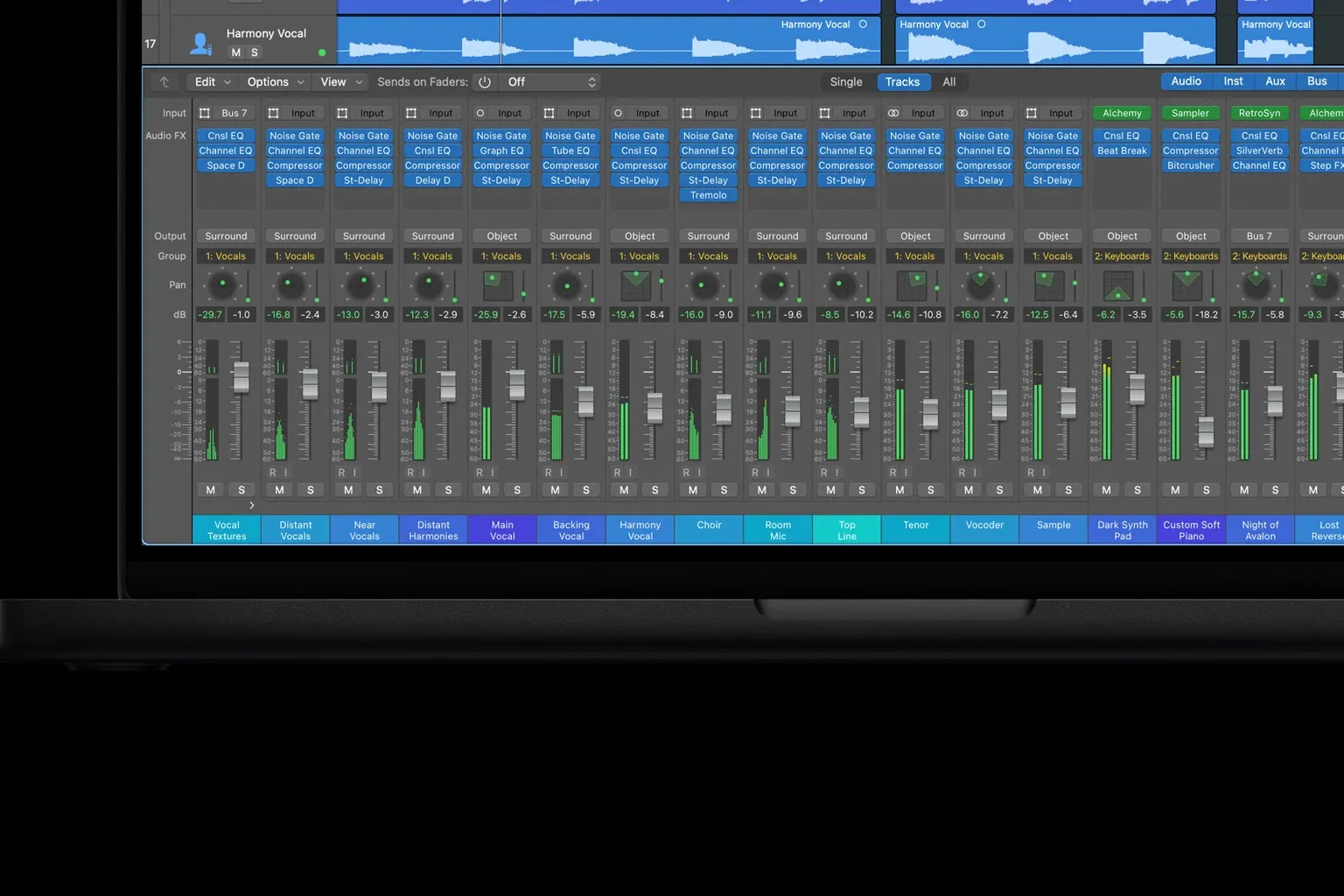Click the object panner on Tenor strip
1344x896 pixels.
pos(912,285)
